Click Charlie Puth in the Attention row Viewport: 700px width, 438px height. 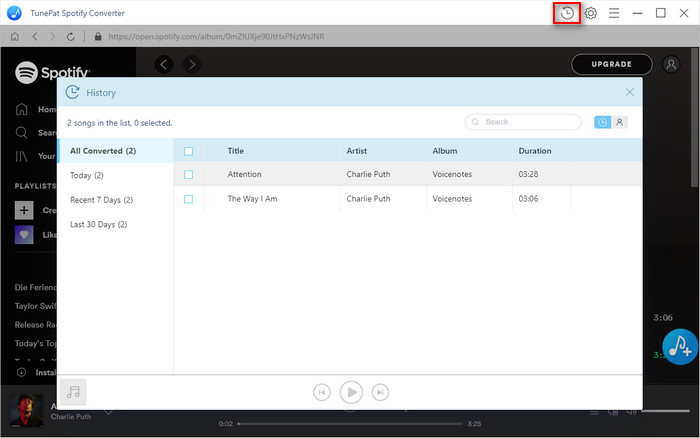368,174
